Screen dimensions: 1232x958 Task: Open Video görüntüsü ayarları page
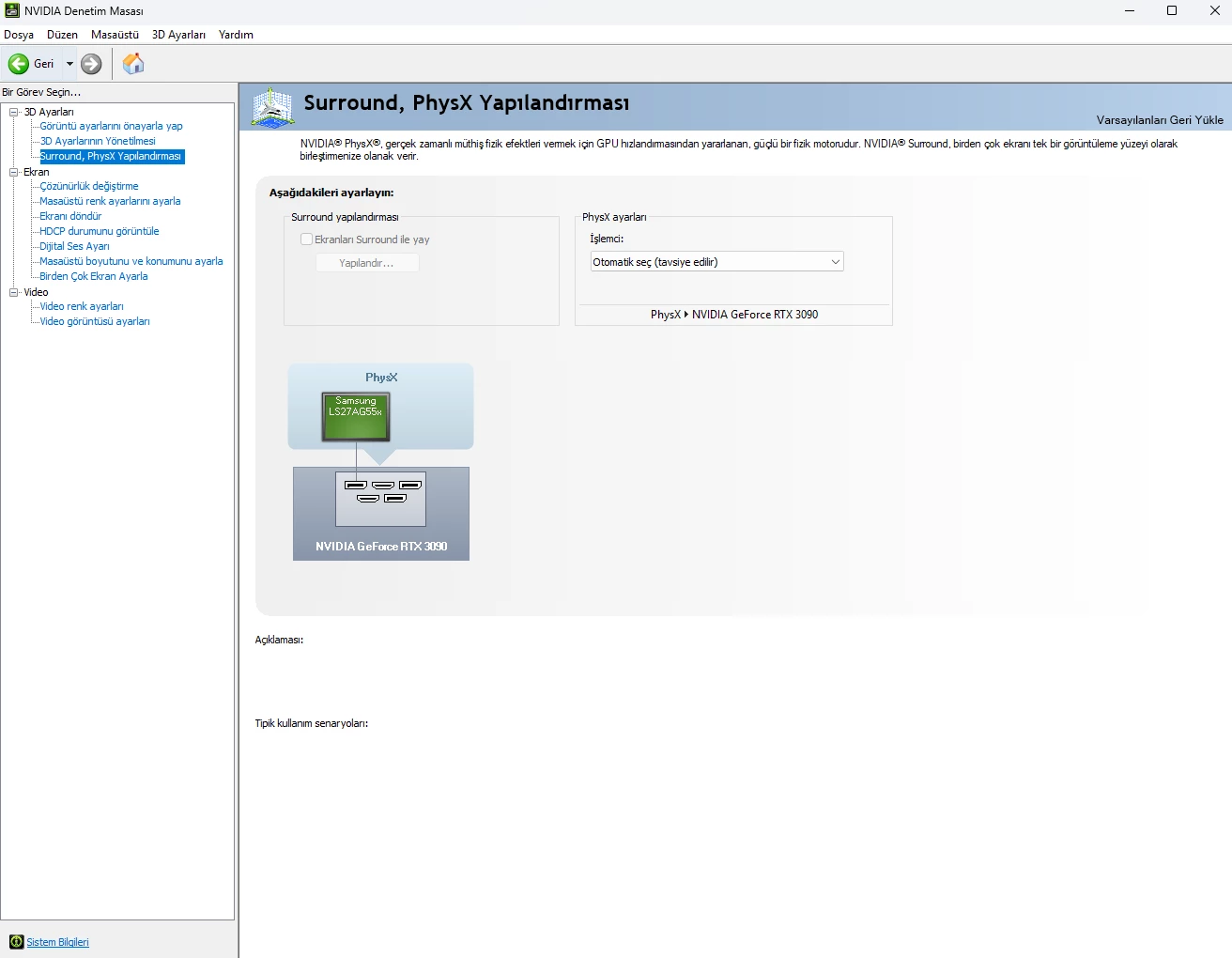coord(94,321)
